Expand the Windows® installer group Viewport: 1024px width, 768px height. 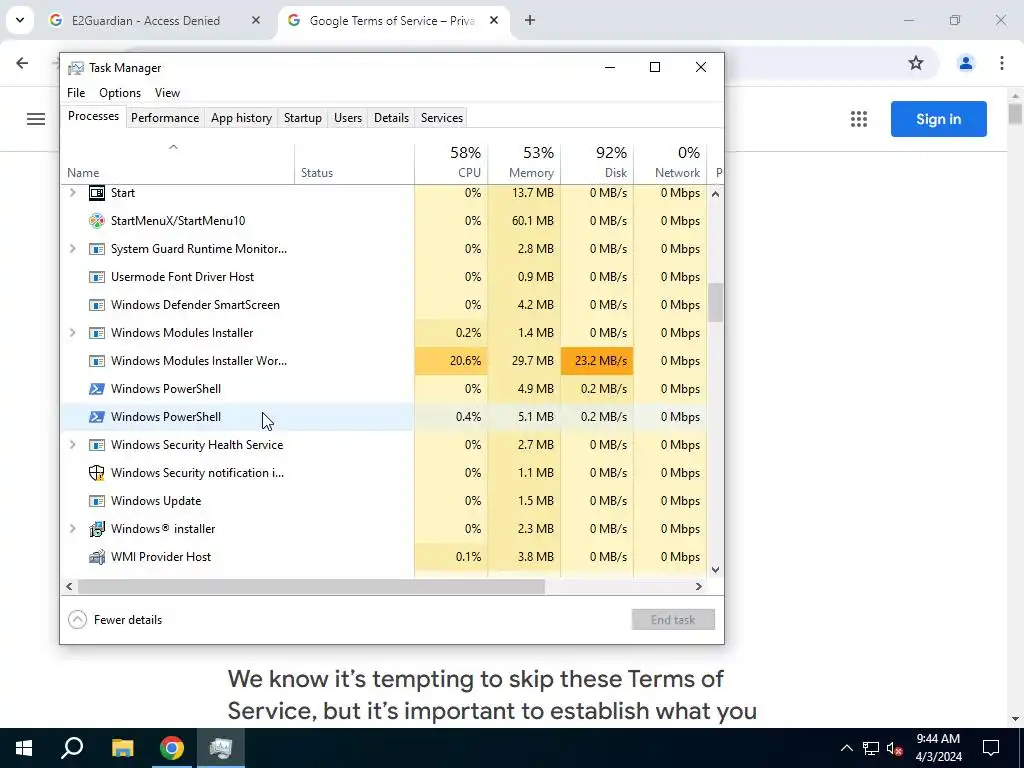coord(72,529)
